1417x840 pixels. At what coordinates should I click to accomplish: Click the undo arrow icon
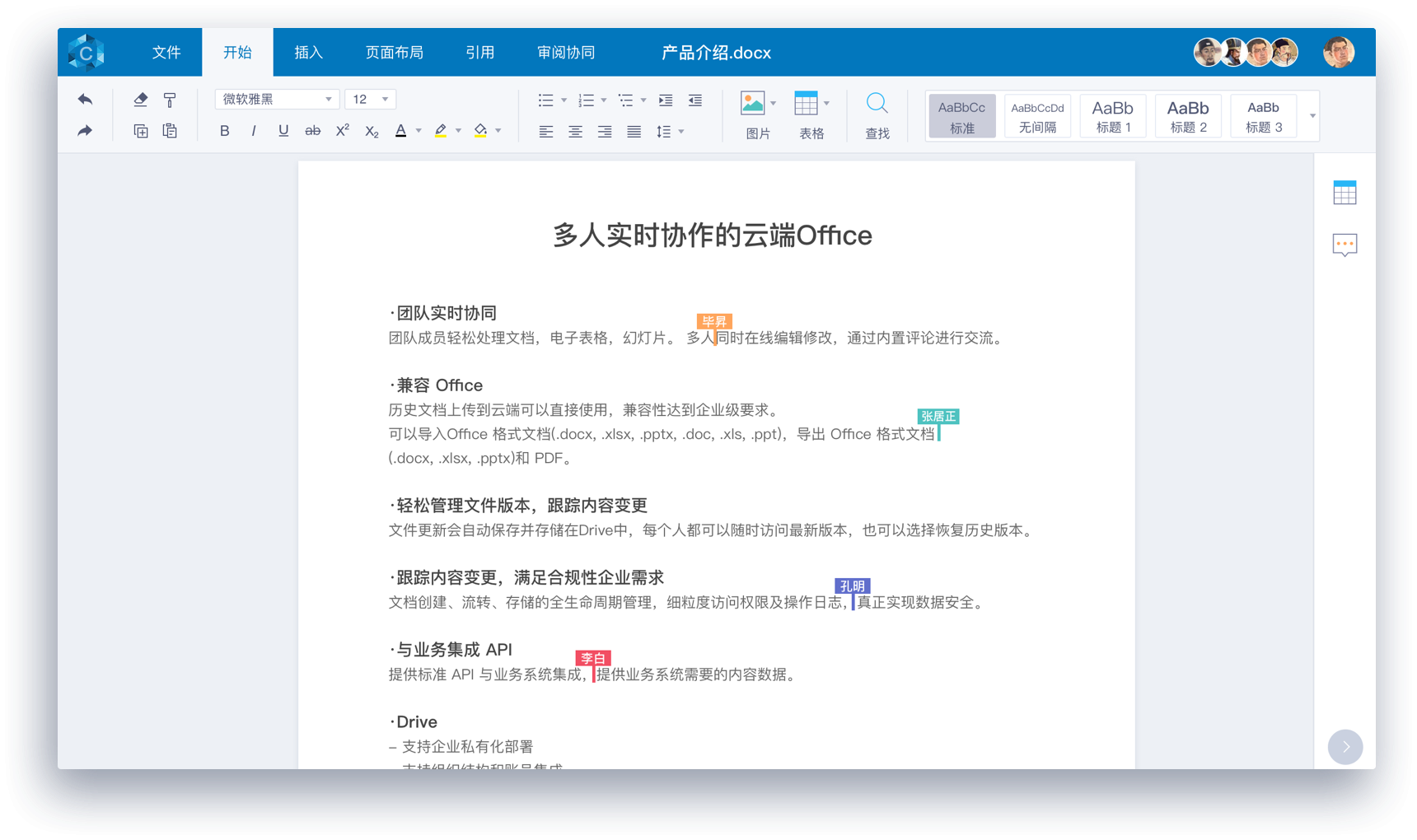coord(85,100)
